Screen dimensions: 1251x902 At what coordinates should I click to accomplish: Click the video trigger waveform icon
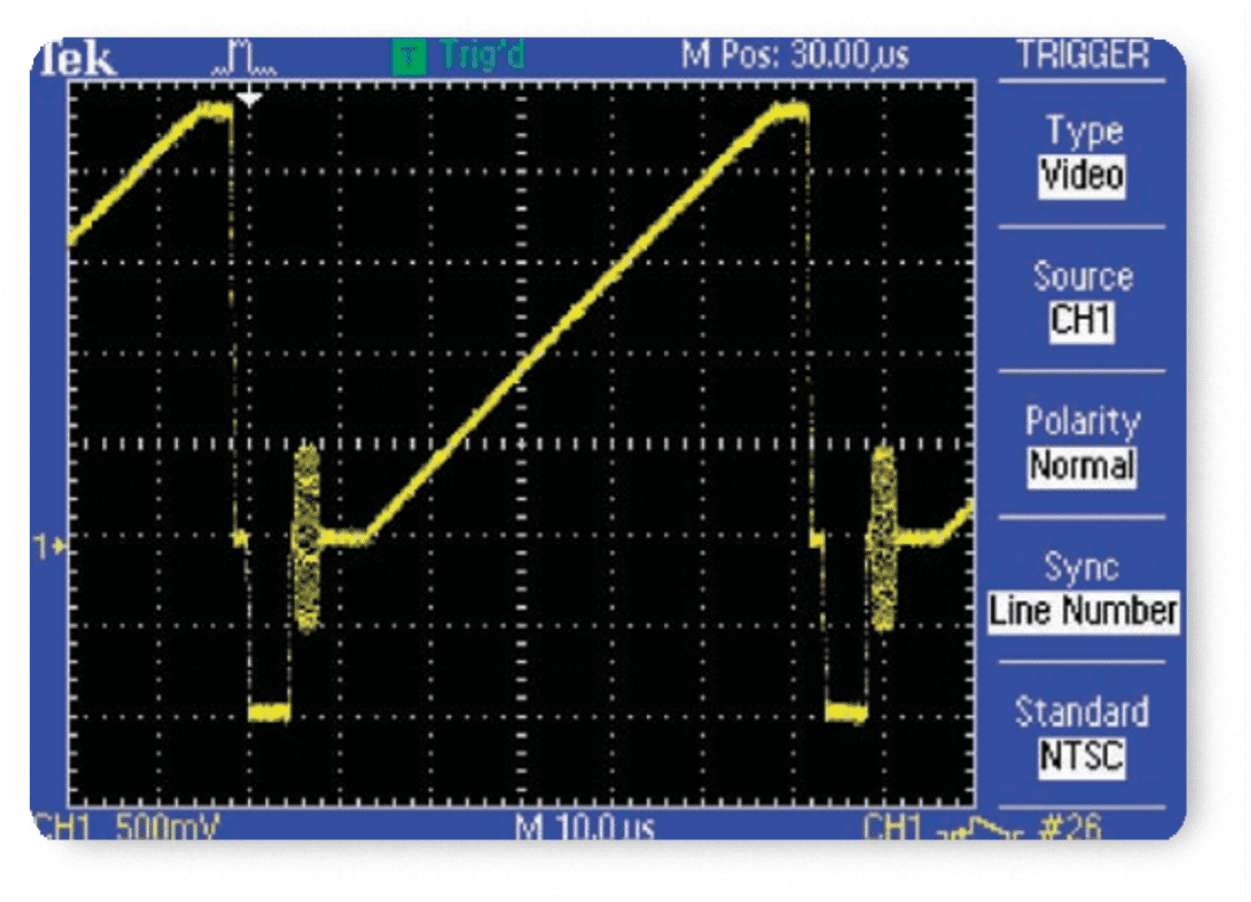click(x=985, y=828)
